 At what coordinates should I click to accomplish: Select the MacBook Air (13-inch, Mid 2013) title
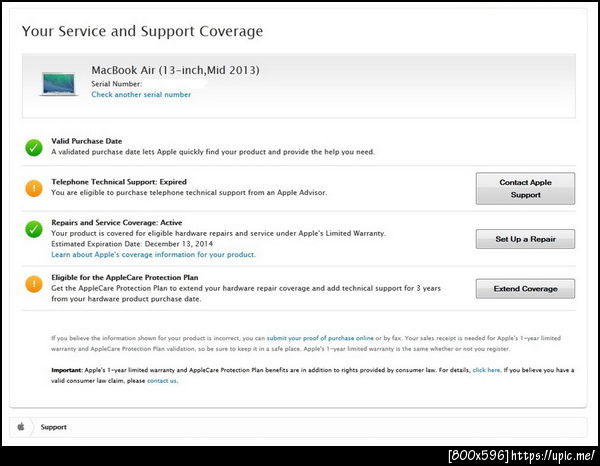(175, 70)
